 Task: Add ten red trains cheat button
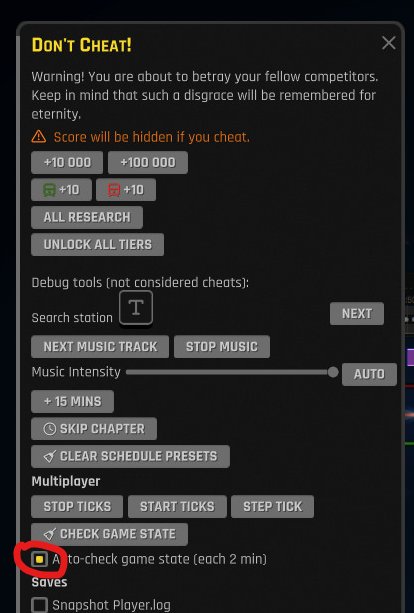pyautogui.click(x=126, y=190)
